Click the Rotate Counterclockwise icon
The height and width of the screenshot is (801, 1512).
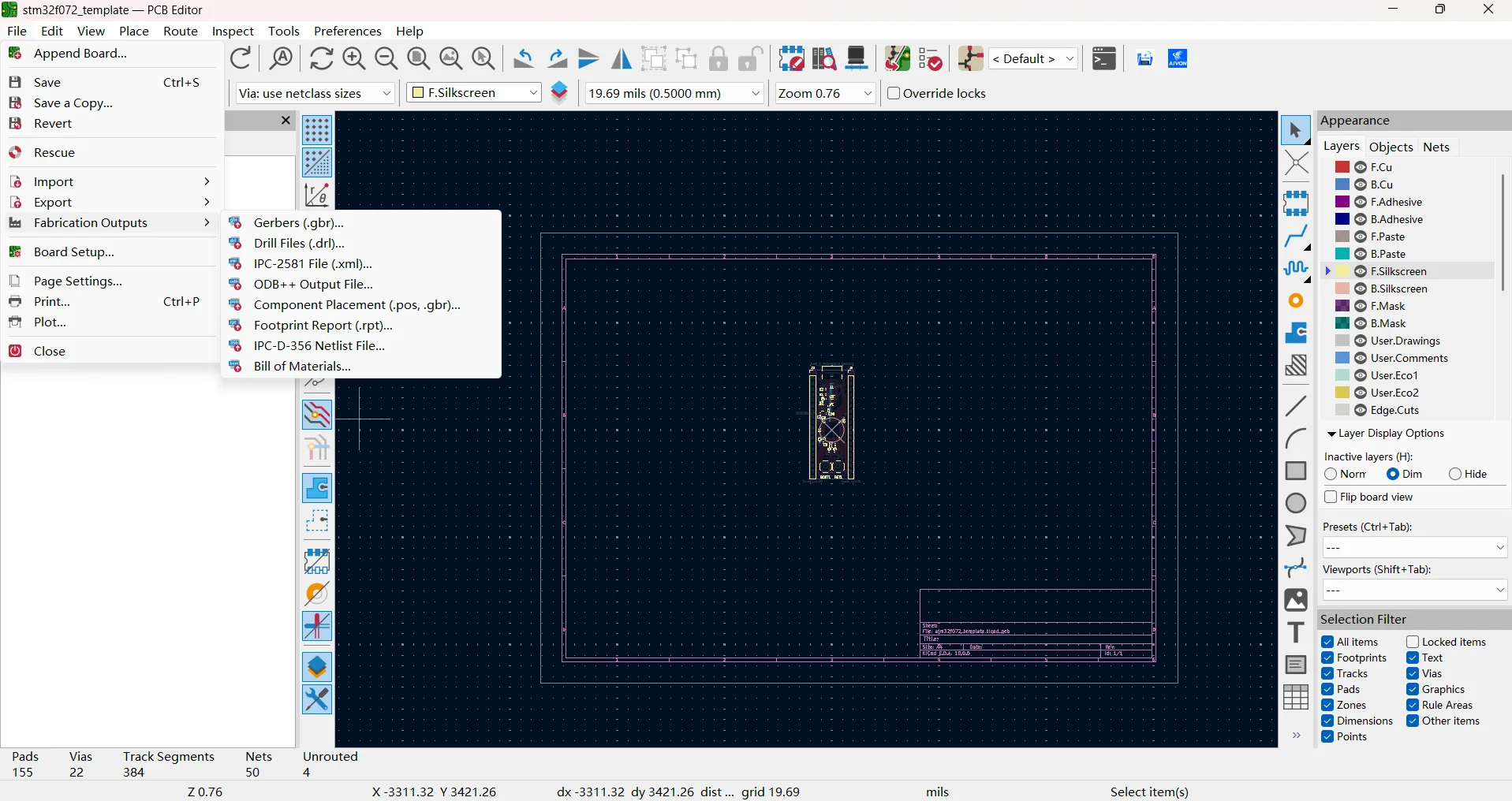click(524, 58)
